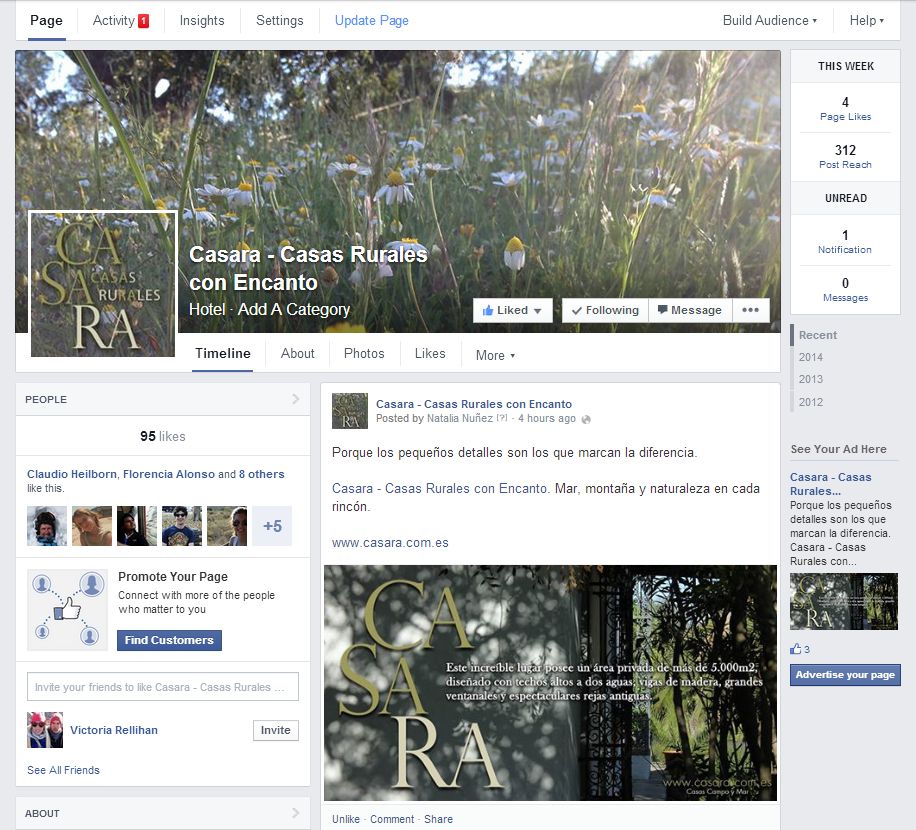
Task: Click the three-dots more actions button
Action: pyautogui.click(x=750, y=310)
